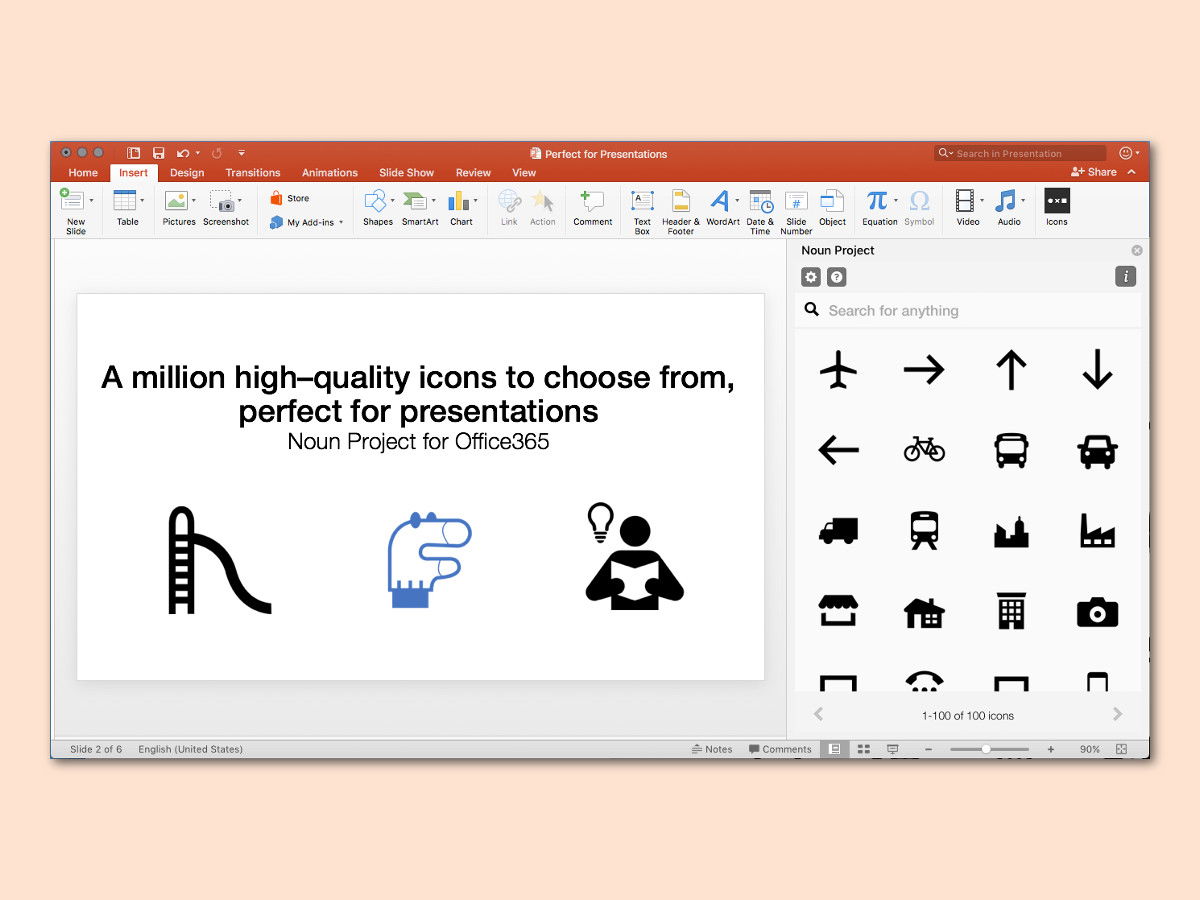
Task: Expand the Screenshot dropdown arrow
Action: (239, 200)
